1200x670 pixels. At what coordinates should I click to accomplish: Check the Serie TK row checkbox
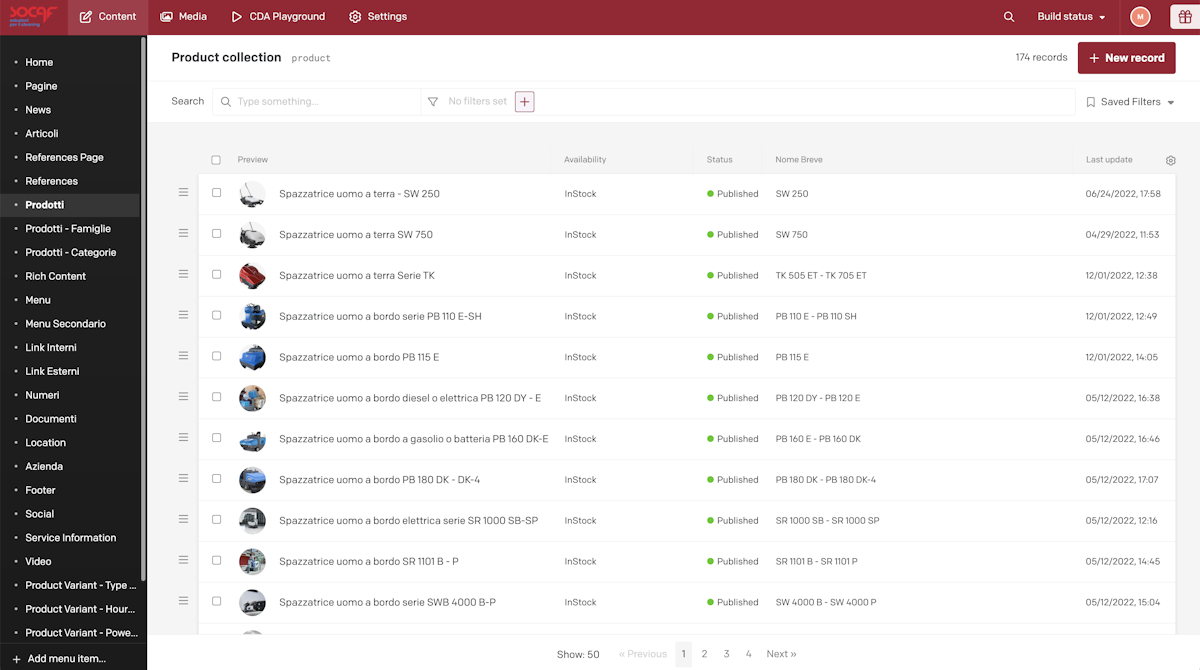(x=216, y=275)
